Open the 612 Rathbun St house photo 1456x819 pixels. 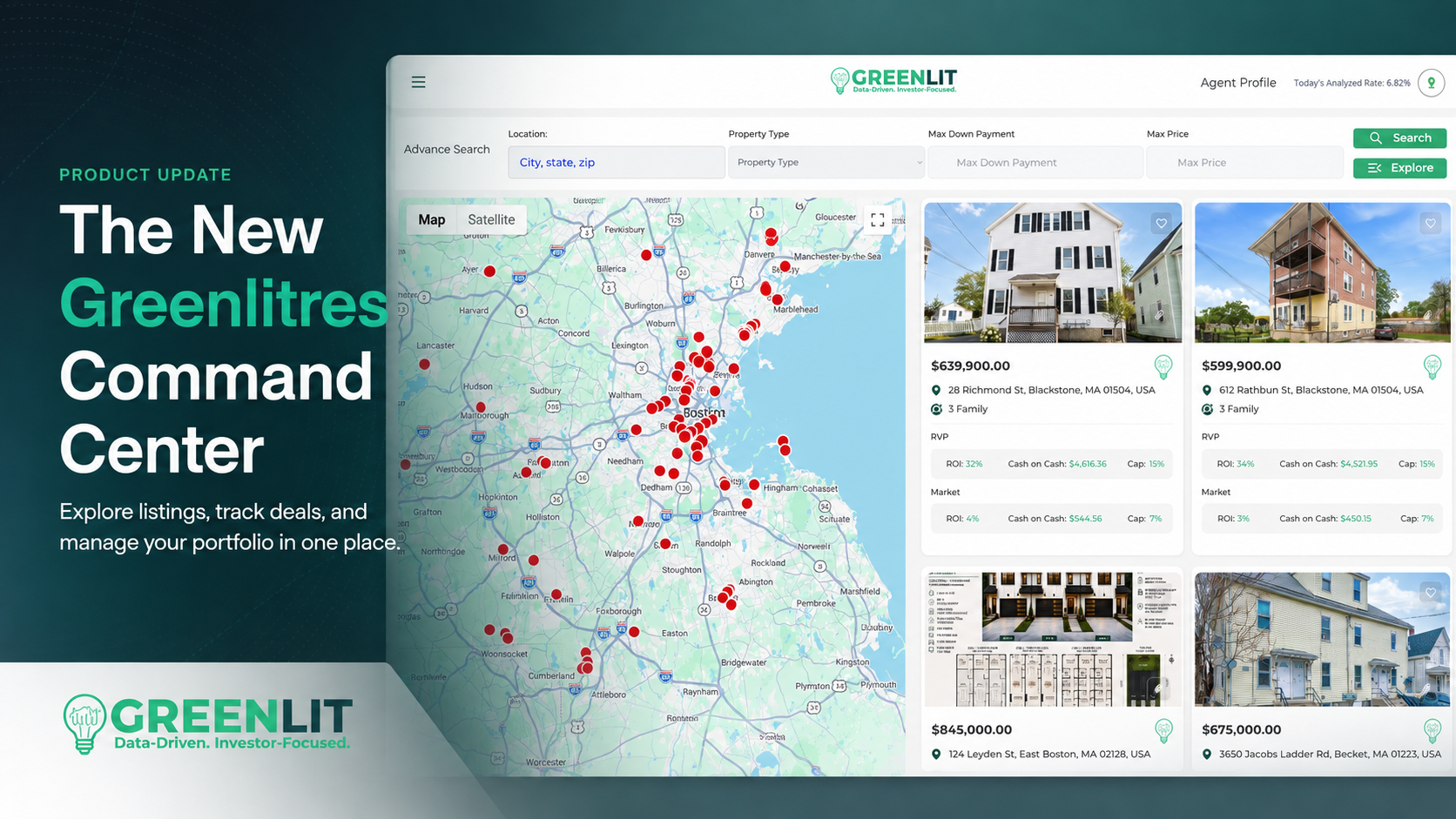click(1323, 272)
